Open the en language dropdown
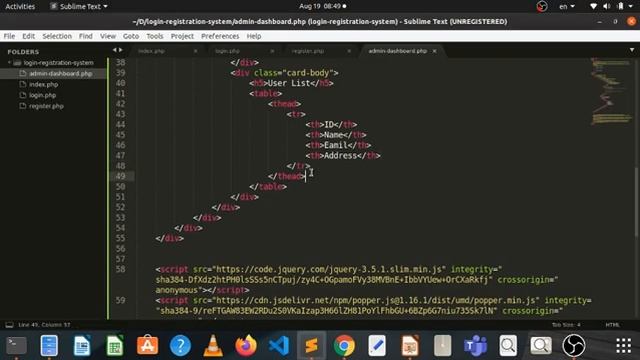 [567, 7]
